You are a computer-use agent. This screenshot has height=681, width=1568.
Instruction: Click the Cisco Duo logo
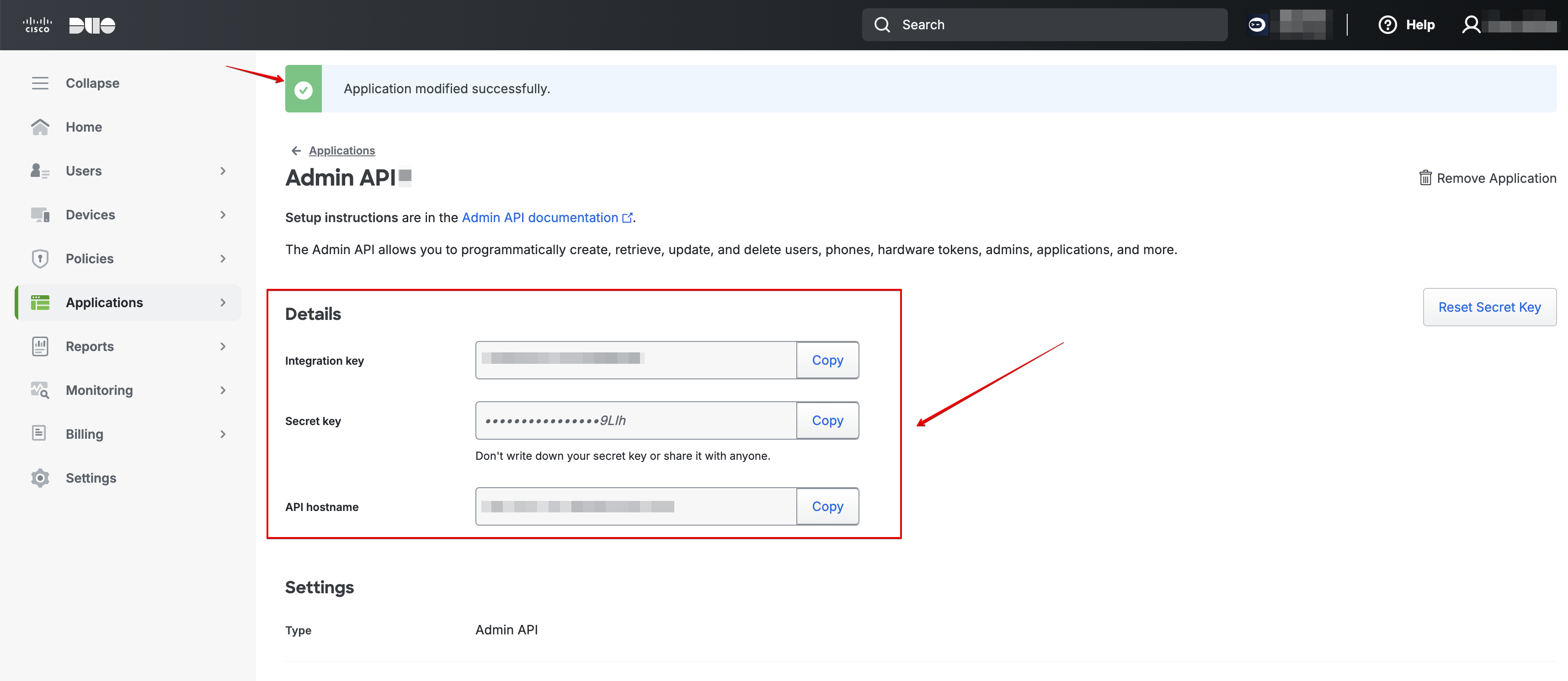coord(69,25)
